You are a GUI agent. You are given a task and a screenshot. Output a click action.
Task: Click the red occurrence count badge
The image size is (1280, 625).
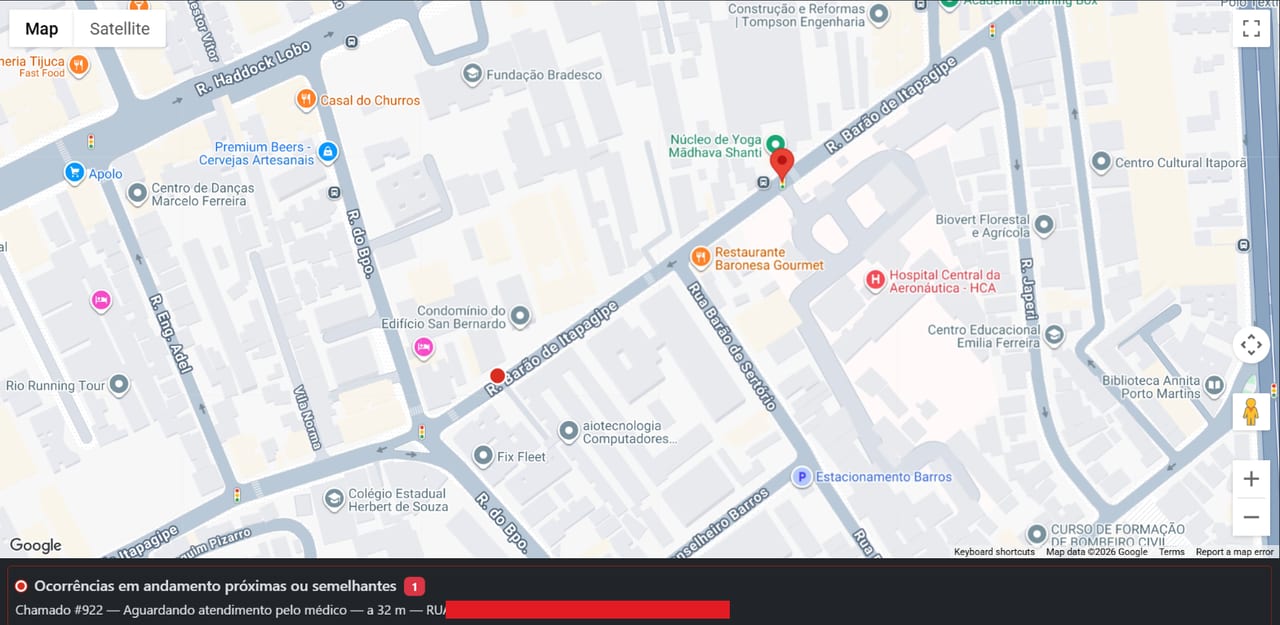pyautogui.click(x=414, y=586)
